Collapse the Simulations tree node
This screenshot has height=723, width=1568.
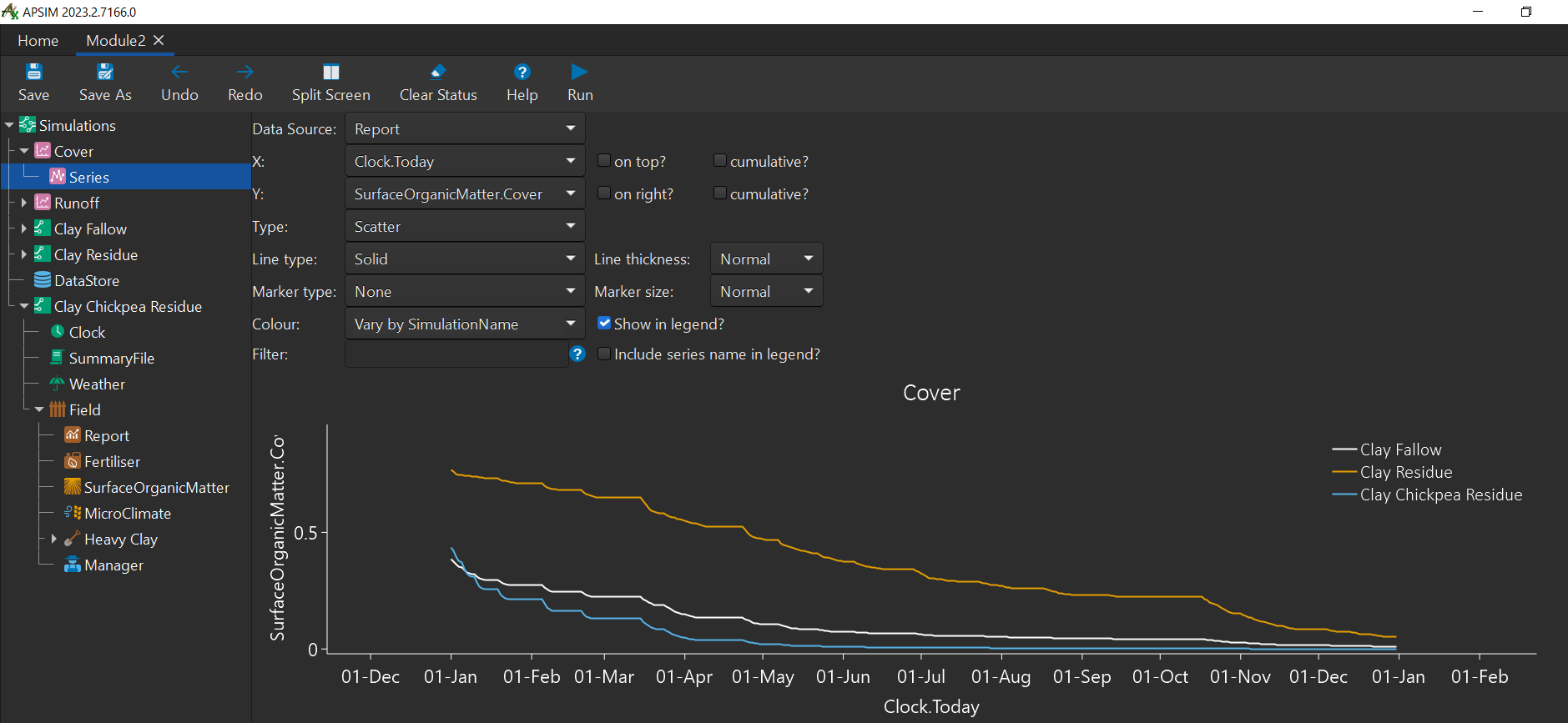9,125
